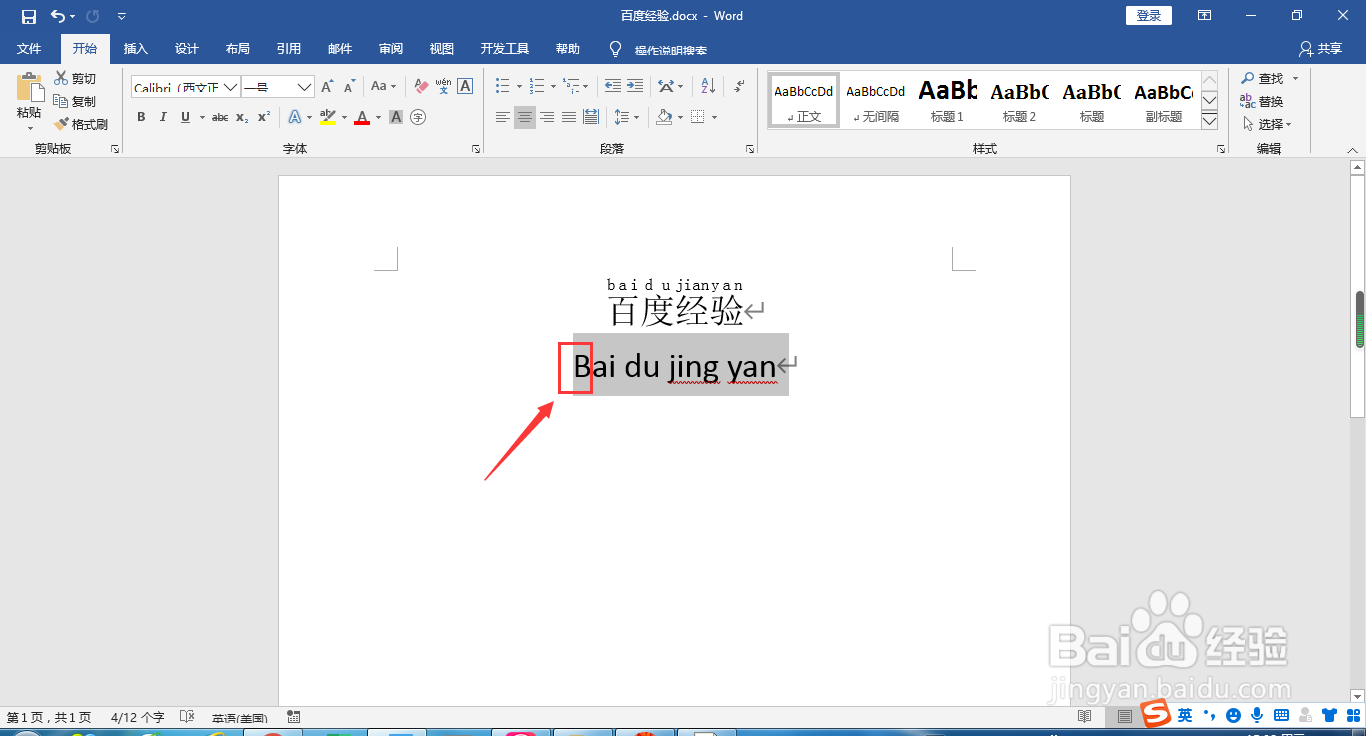This screenshot has height=736, width=1366.
Task: Increase paragraph indent
Action: point(635,86)
